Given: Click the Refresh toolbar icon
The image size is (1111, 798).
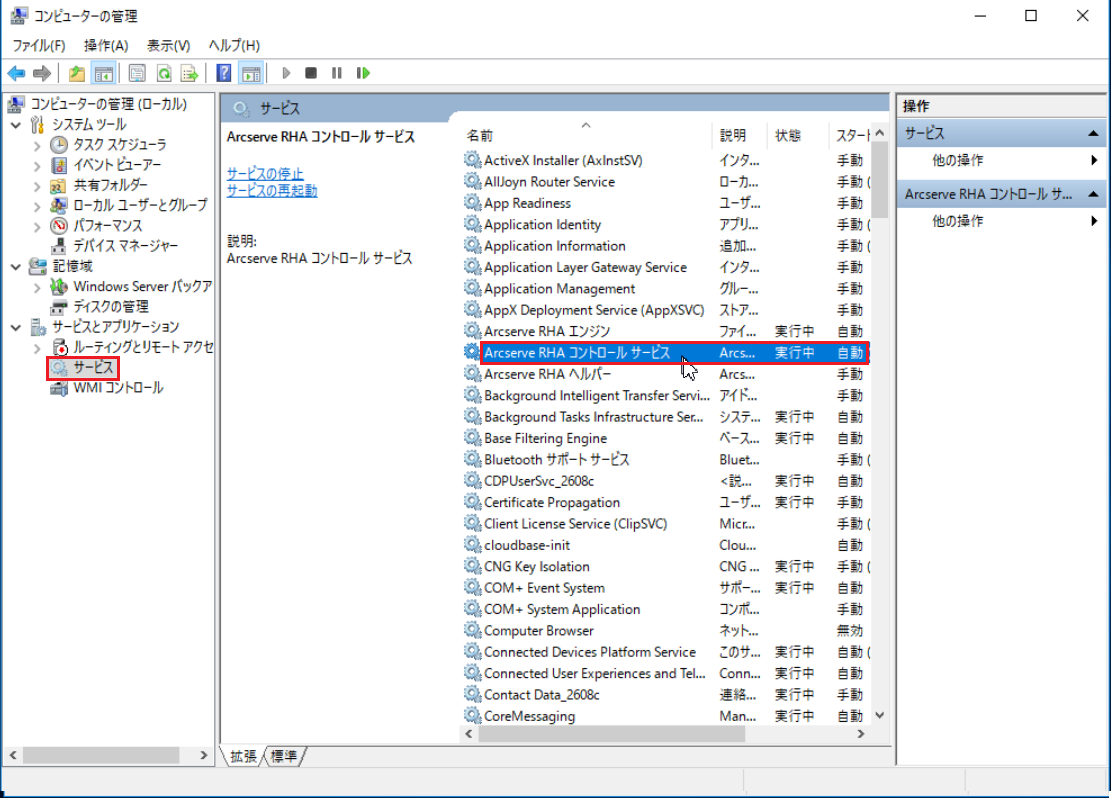Looking at the screenshot, I should tap(163, 73).
